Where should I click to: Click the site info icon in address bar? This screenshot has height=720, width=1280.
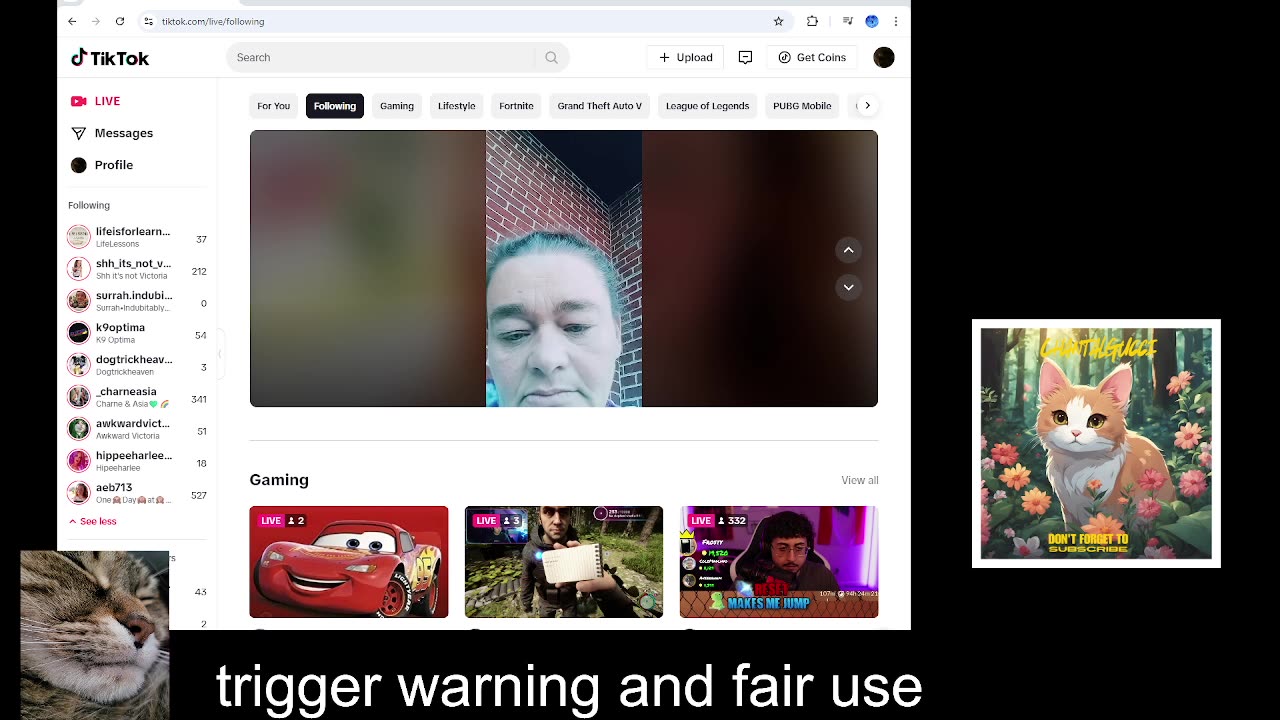(x=148, y=21)
